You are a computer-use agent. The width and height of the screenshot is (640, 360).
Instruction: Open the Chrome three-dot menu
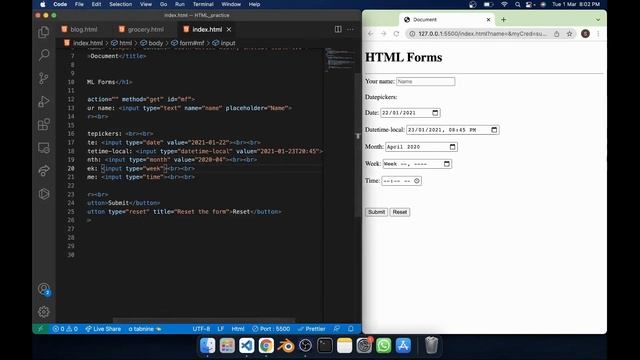[x=598, y=34]
